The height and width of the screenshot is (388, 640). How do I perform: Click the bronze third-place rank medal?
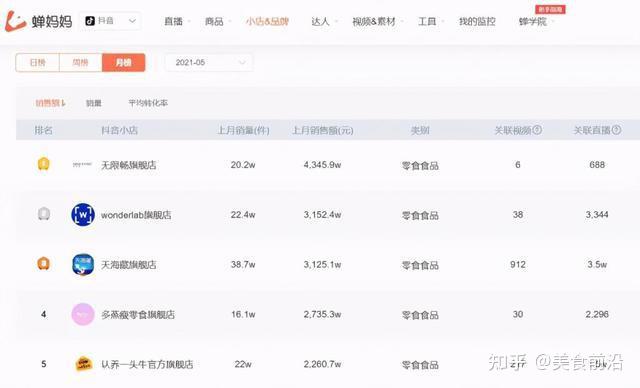click(44, 264)
